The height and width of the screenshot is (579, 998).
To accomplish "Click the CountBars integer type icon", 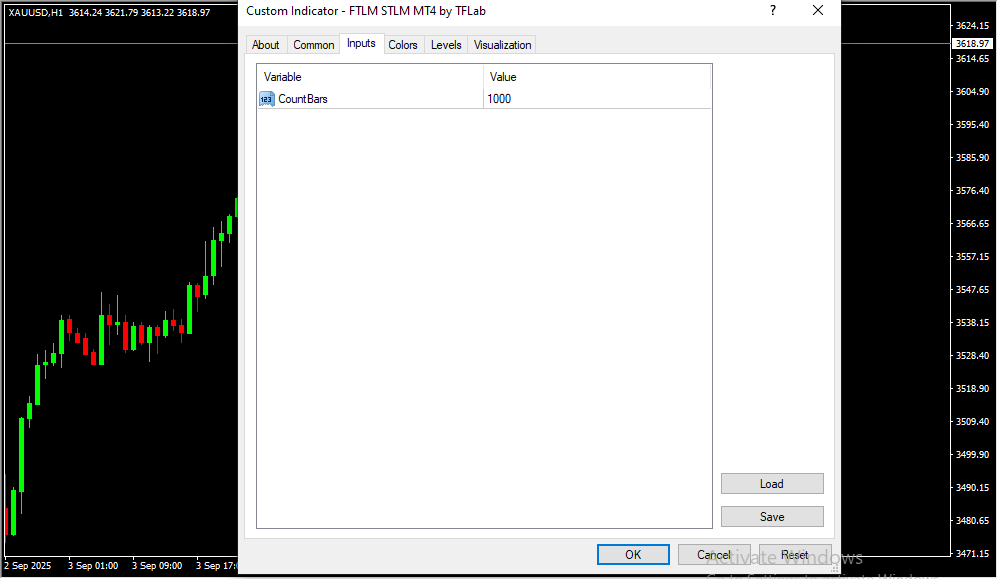I will 267,99.
